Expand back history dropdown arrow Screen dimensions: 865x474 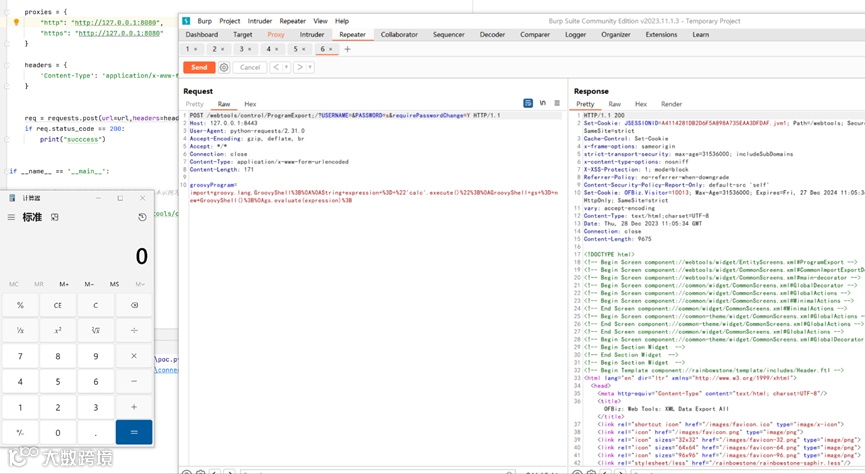tap(286, 67)
